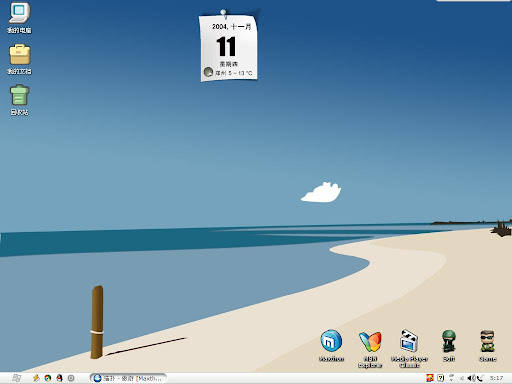Click the phone handset tray icon
Image resolution: width=512 pixels, height=384 pixels.
[x=480, y=378]
